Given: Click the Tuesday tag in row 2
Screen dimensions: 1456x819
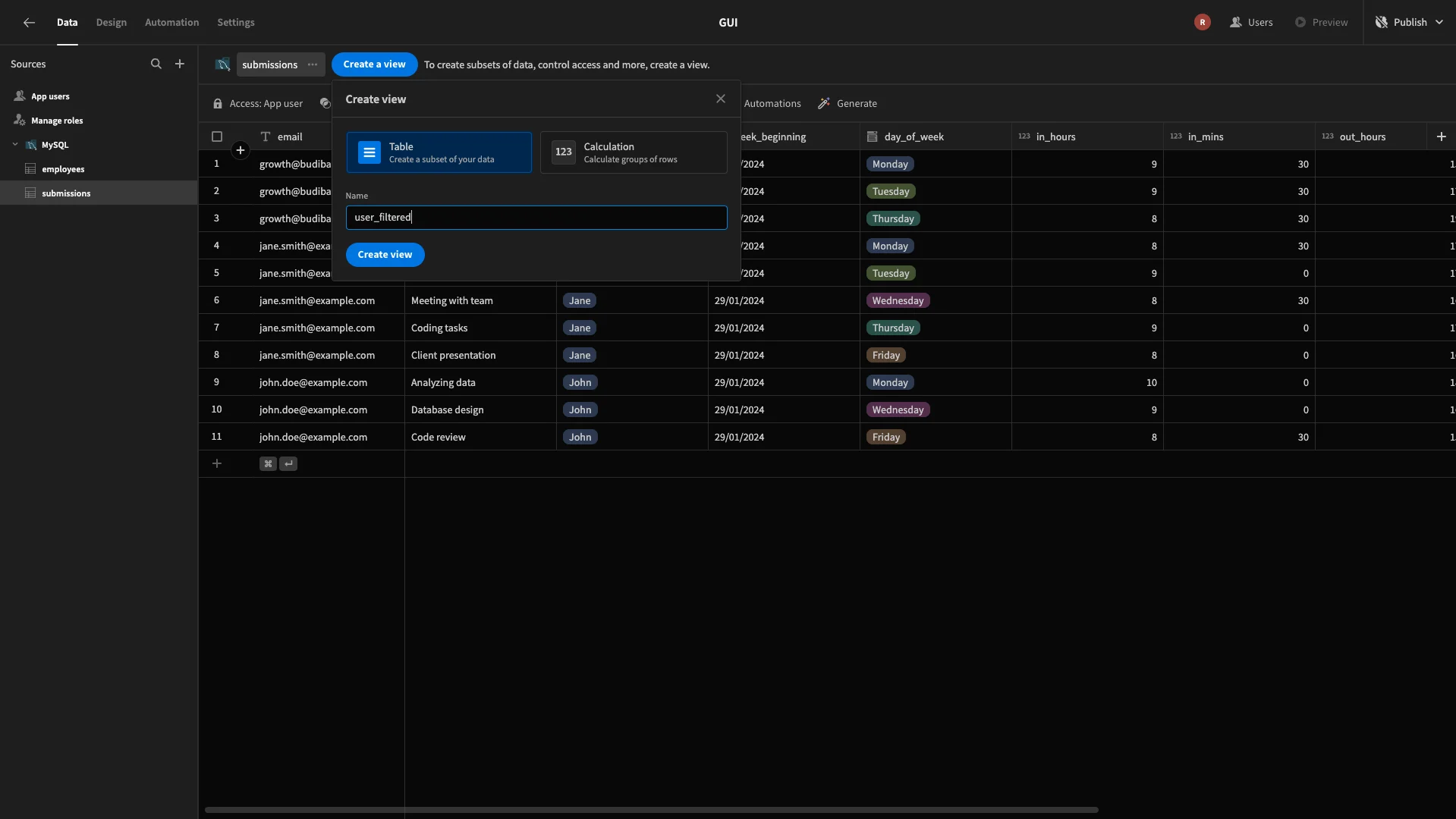Looking at the screenshot, I should (891, 192).
